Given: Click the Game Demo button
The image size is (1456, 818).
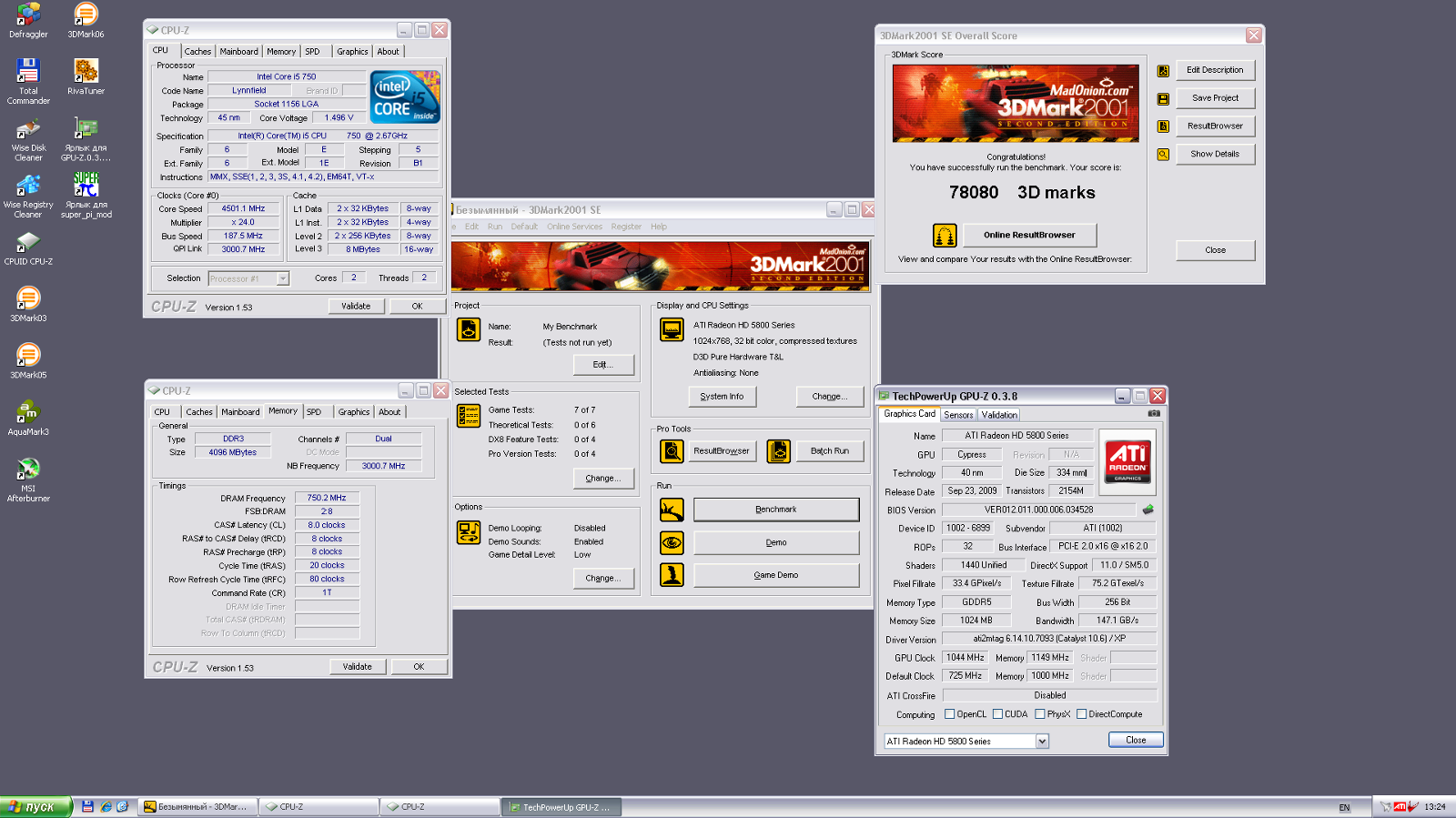Looking at the screenshot, I should [x=776, y=575].
